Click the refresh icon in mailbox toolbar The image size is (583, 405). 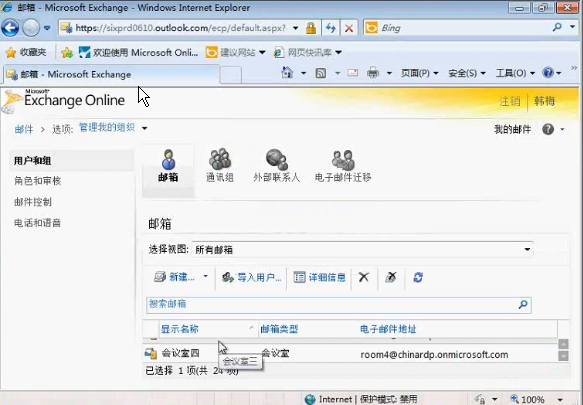[418, 277]
